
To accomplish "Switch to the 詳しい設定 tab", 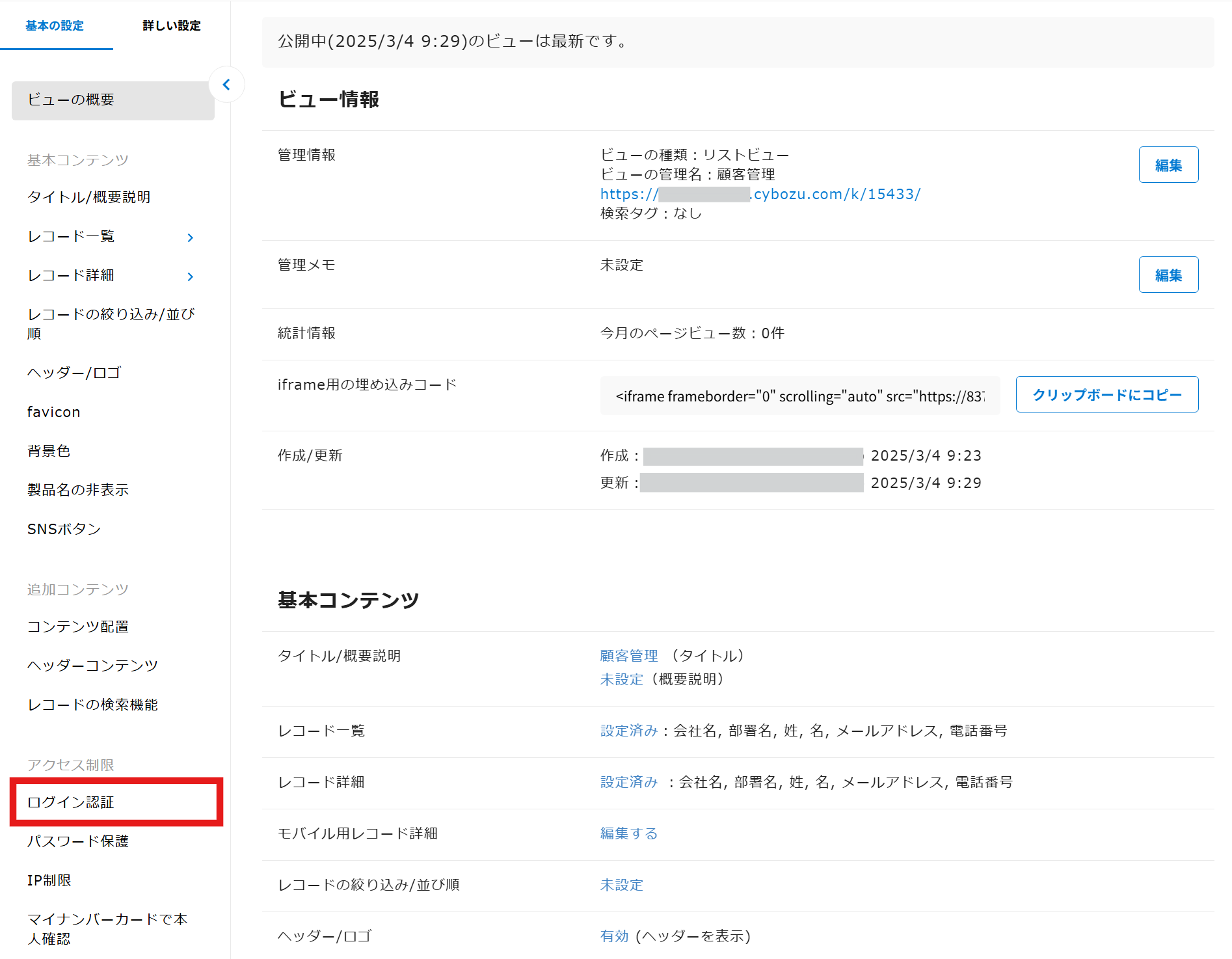I will coord(171,26).
